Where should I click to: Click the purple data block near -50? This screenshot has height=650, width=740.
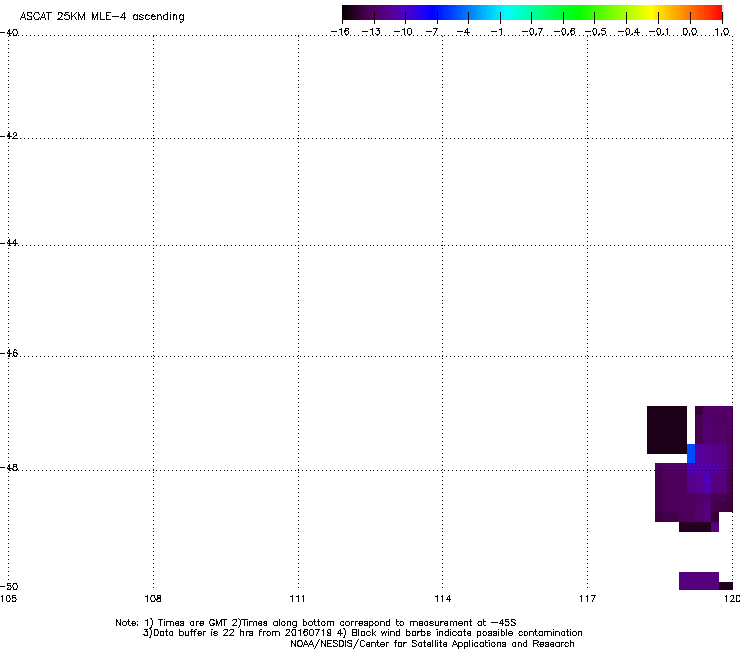coord(699,581)
